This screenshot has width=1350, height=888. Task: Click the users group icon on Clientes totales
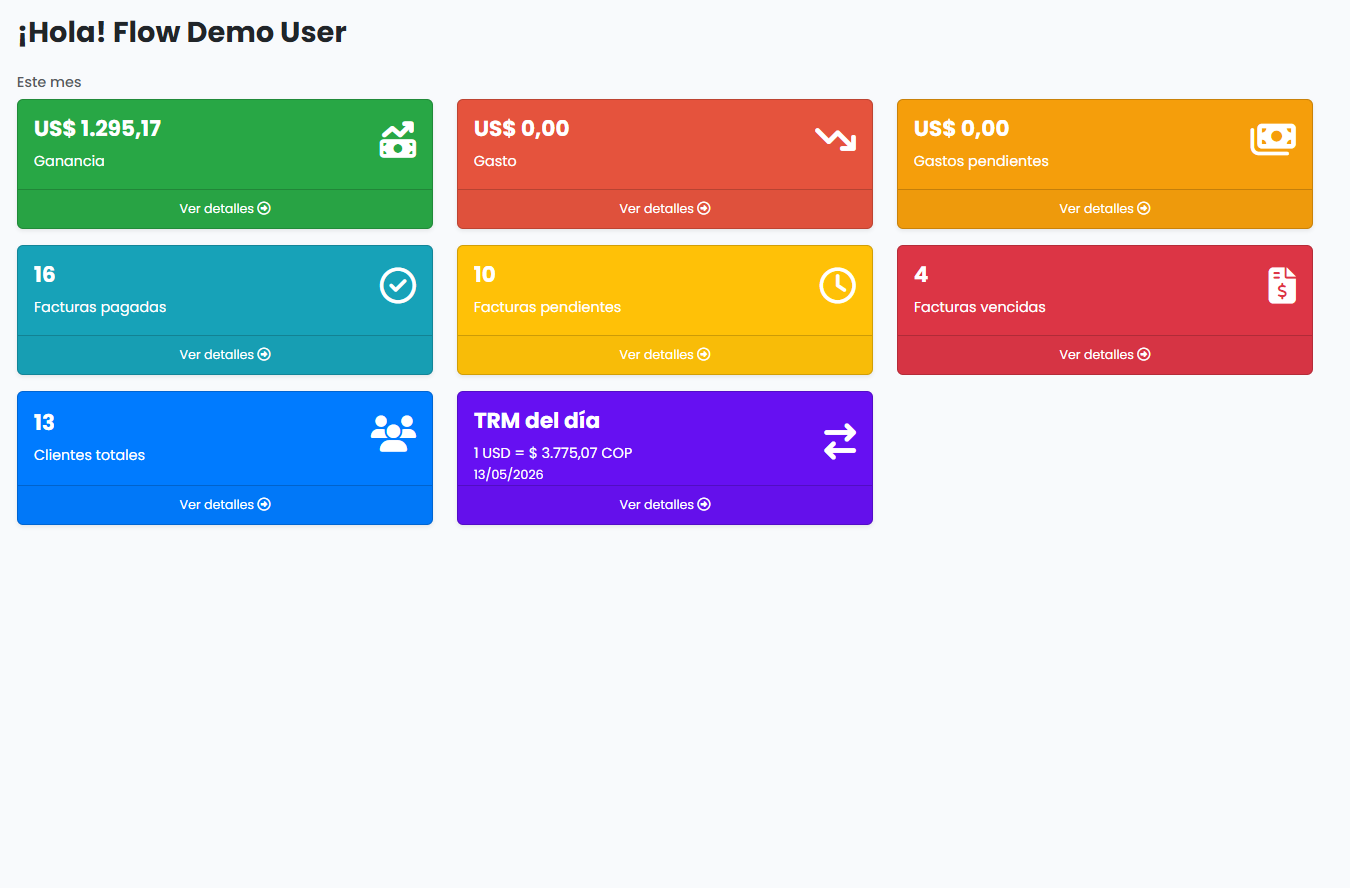click(394, 433)
